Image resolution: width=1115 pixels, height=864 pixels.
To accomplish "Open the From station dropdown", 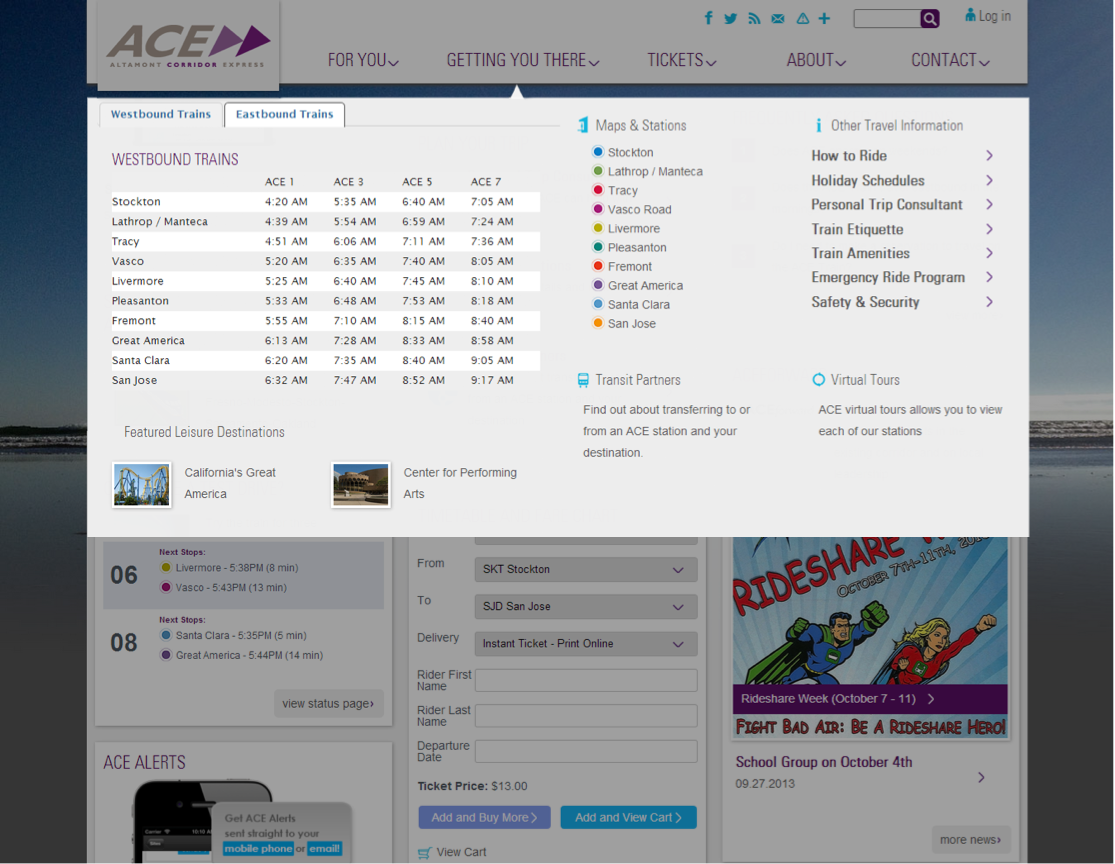I will click(586, 570).
